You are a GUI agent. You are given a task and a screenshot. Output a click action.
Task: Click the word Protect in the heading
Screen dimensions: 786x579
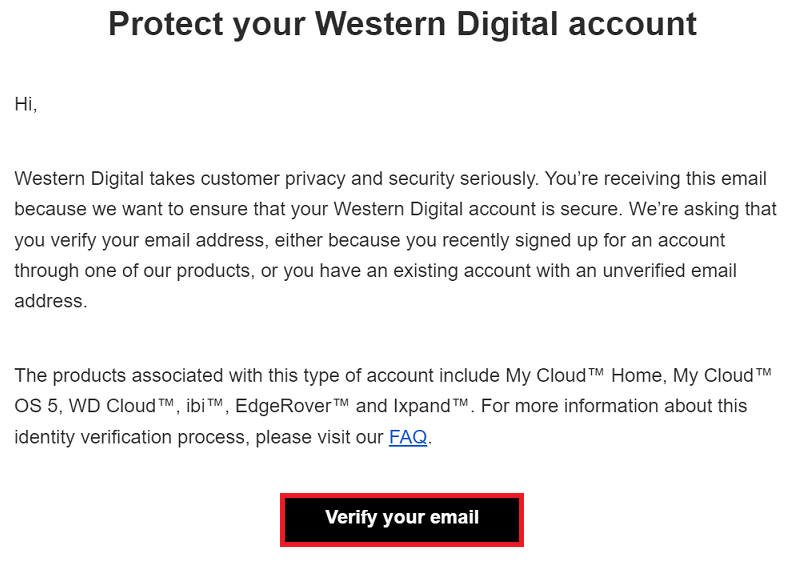[x=165, y=24]
